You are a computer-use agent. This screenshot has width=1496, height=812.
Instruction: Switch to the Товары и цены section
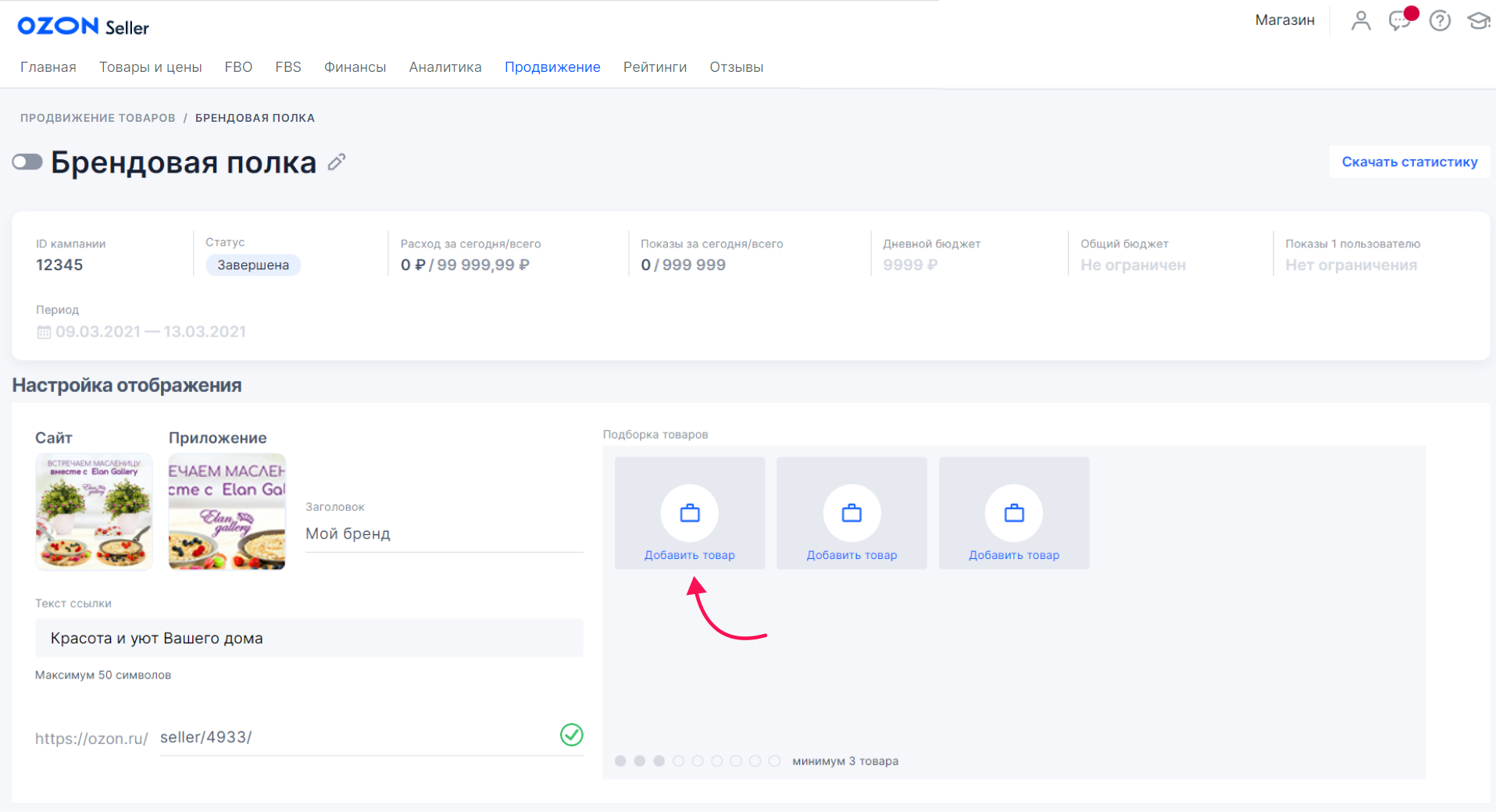tap(151, 67)
